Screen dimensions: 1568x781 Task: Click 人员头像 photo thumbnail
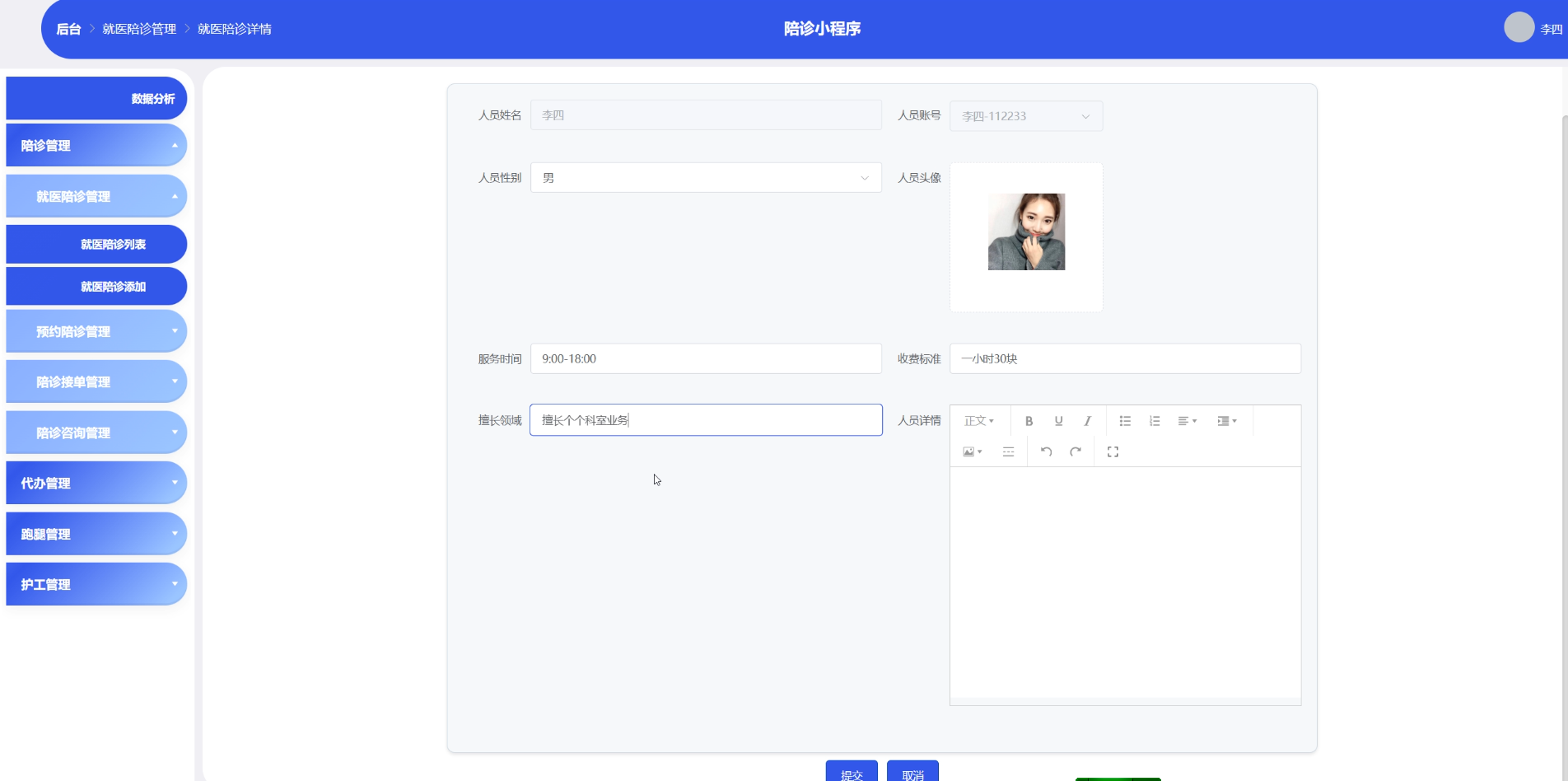tap(1026, 231)
